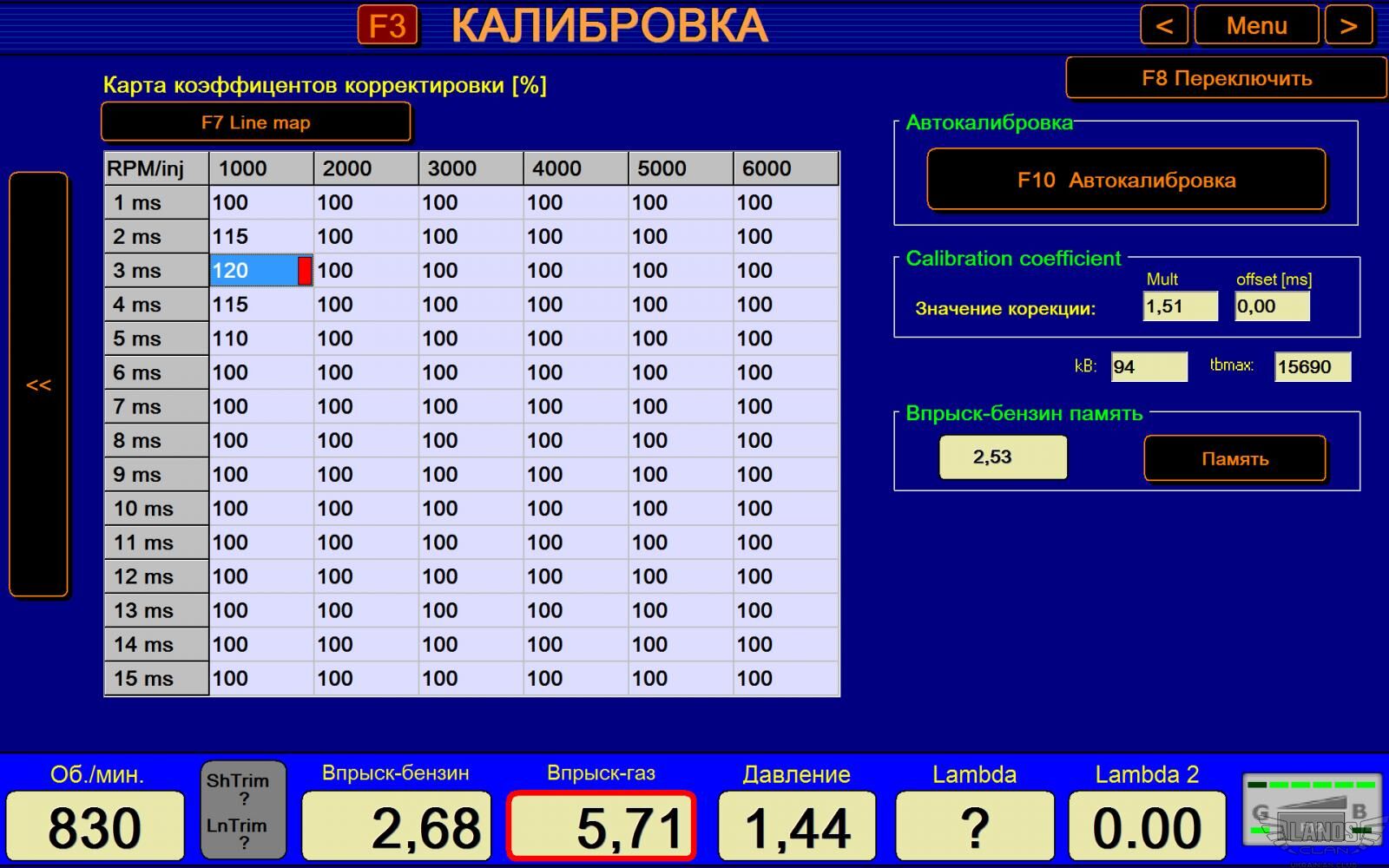Click the tbmax value field
The width and height of the screenshot is (1389, 868).
[x=1312, y=367]
